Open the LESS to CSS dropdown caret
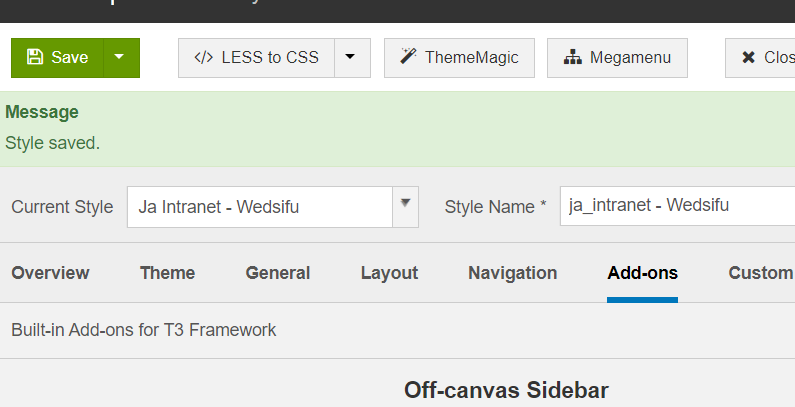The image size is (795, 407). 351,57
